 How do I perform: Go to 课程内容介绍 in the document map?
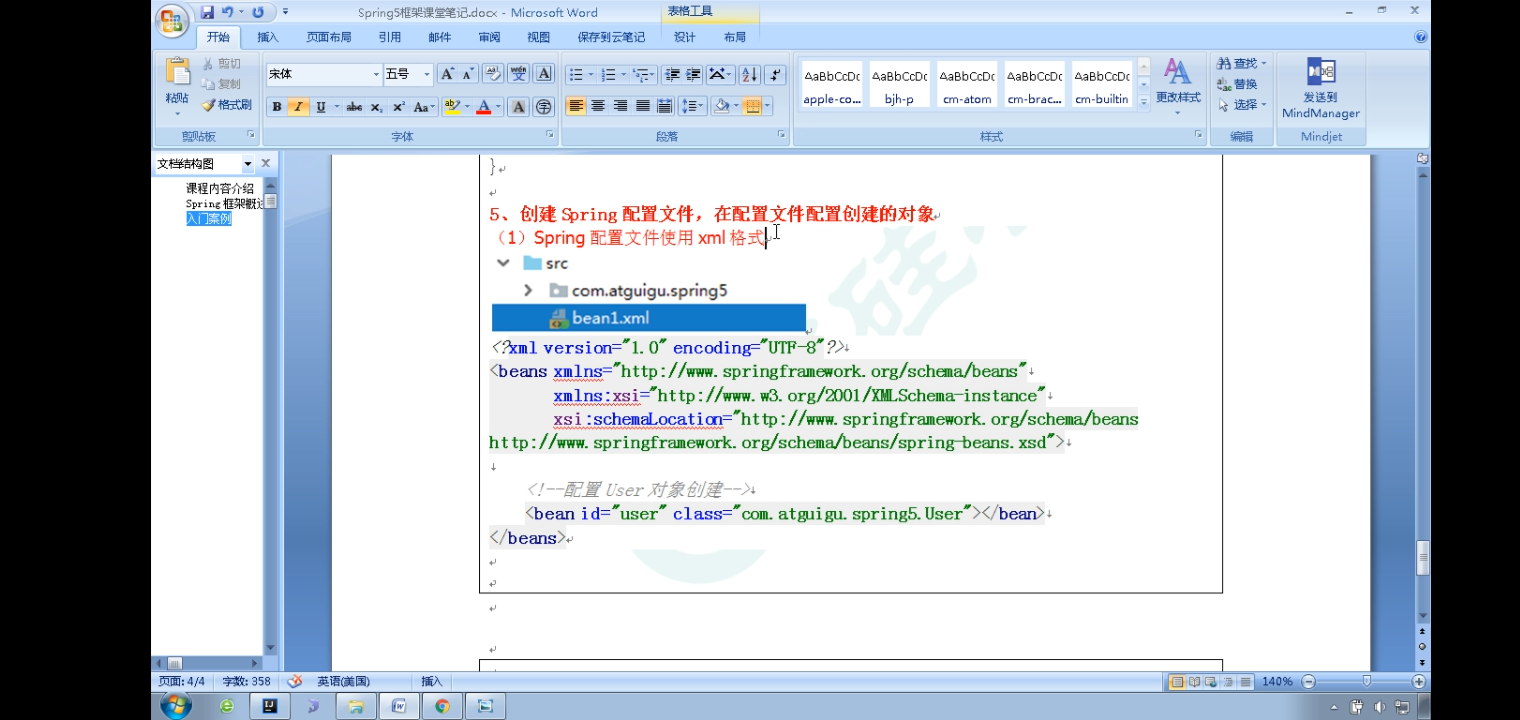tap(220, 188)
